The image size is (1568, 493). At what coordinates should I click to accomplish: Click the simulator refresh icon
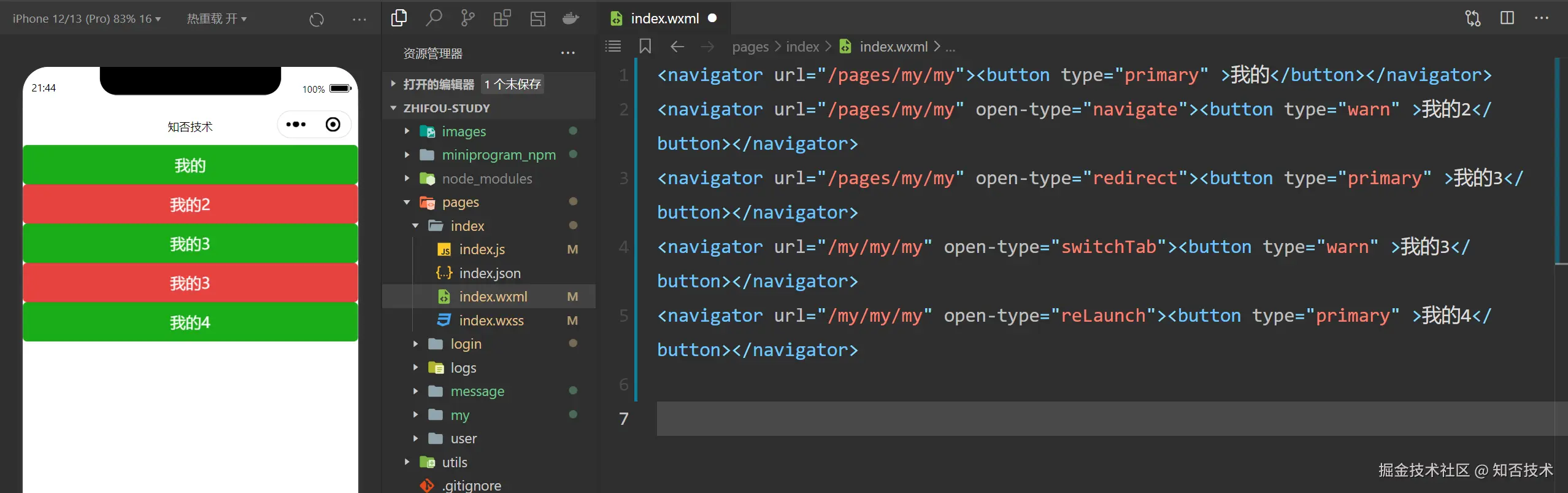pos(317,20)
